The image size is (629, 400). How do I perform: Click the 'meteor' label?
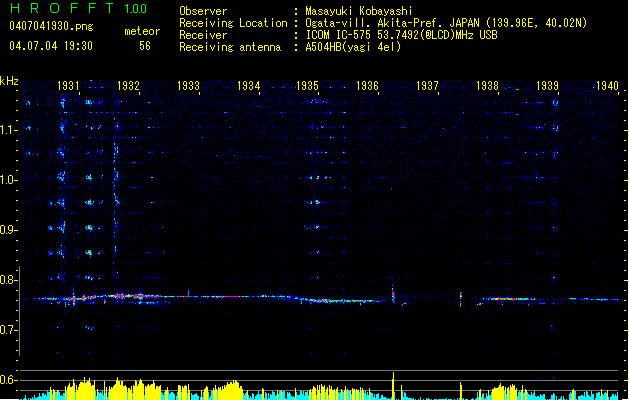click(142, 31)
